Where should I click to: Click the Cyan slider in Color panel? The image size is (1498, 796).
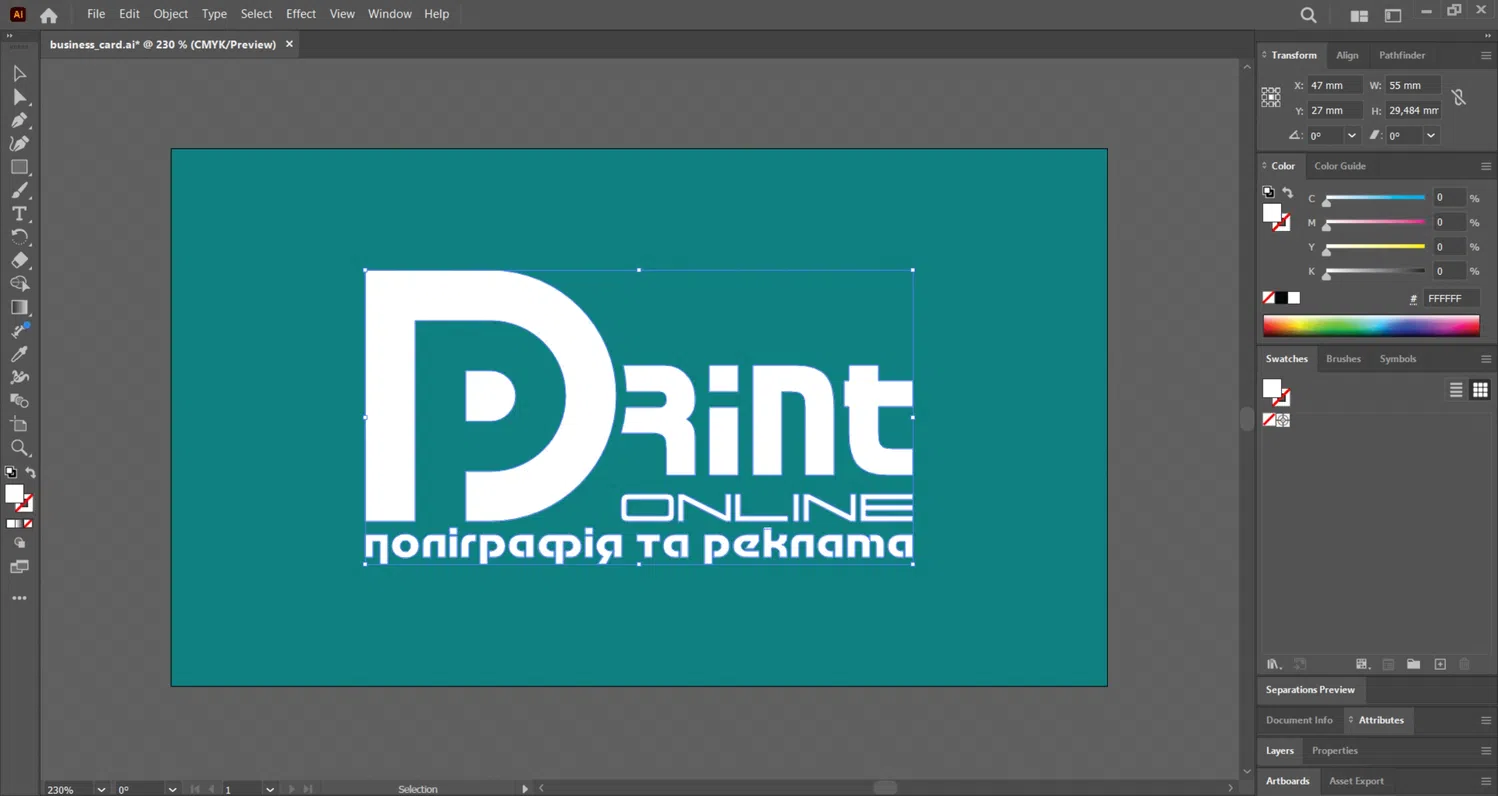(1374, 198)
